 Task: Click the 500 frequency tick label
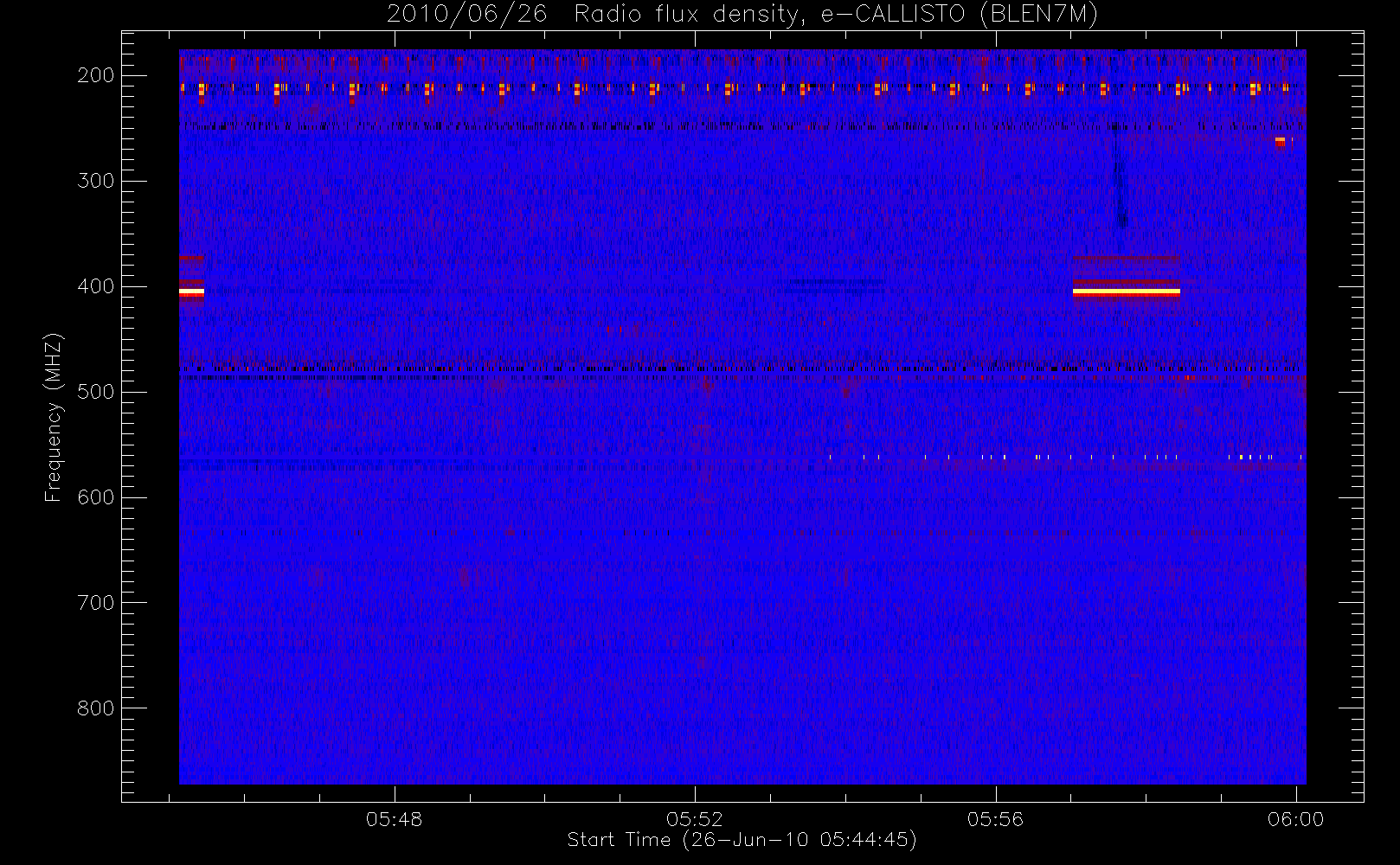(96, 392)
